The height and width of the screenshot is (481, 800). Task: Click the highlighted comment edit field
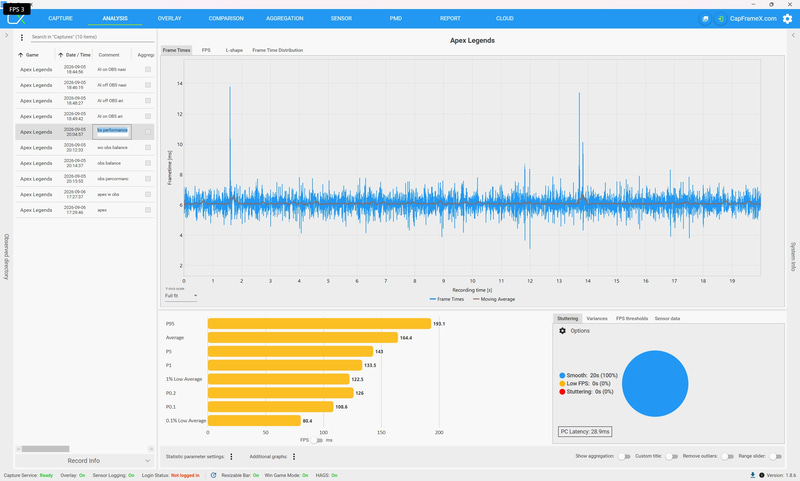[112, 132]
